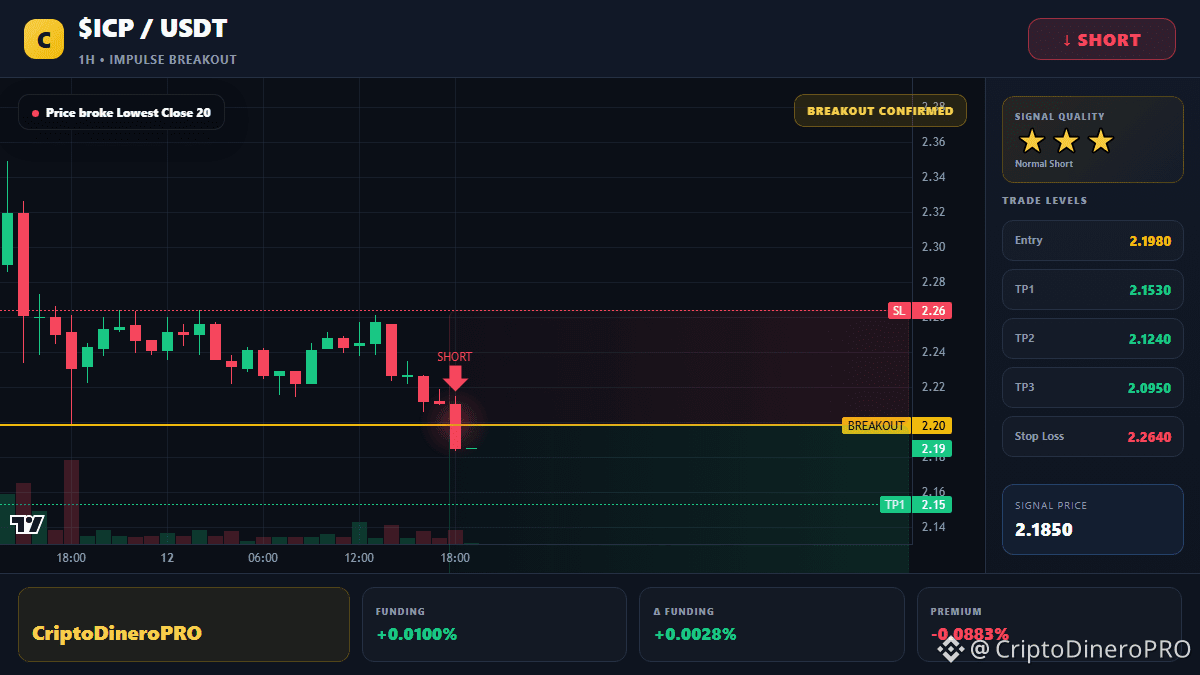Viewport: 1200px width, 675px height.
Task: Click the third signal quality star
Action: [1100, 141]
